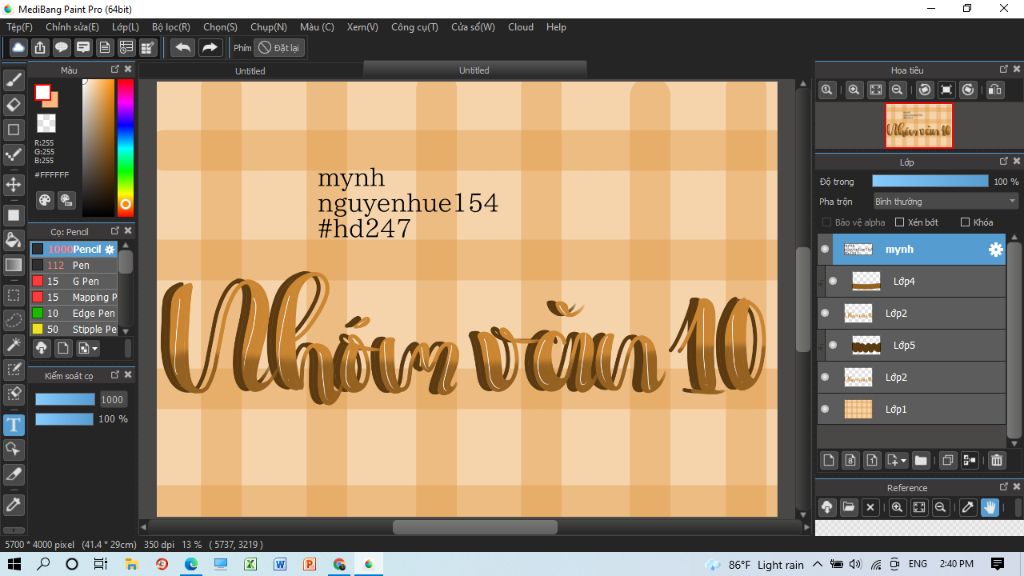Toggle the transparent color swatch
1024x576 pixels.
pos(46,123)
